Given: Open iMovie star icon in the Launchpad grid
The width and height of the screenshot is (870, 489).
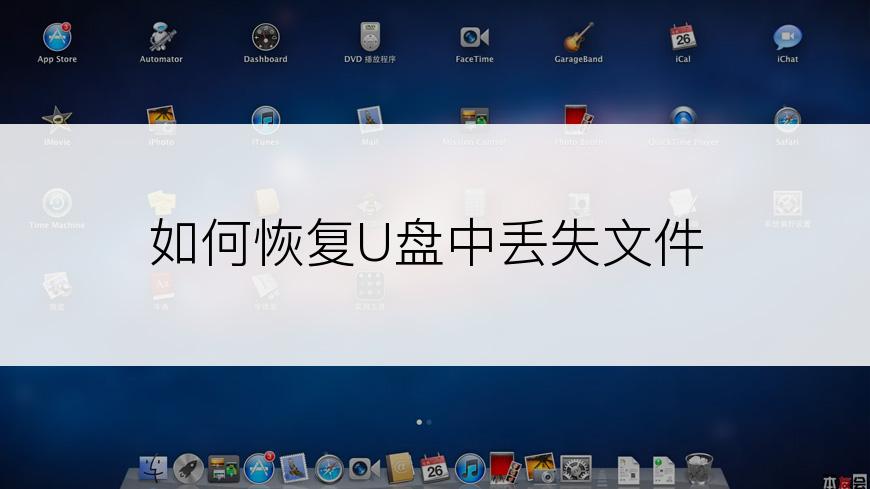Looking at the screenshot, I should pos(57,119).
